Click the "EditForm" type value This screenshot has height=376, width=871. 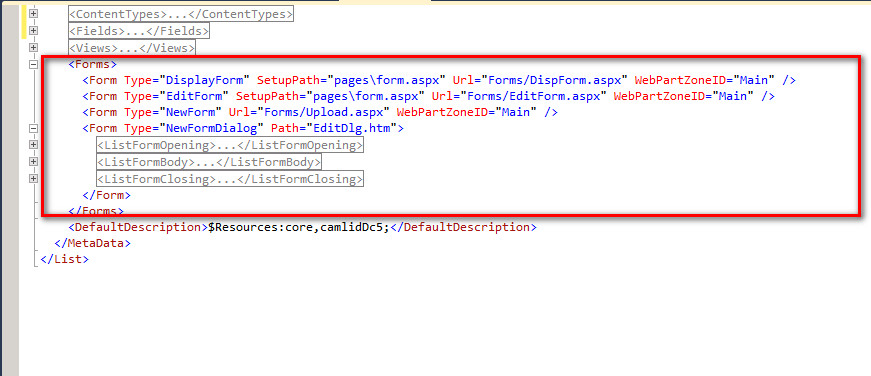pos(195,96)
